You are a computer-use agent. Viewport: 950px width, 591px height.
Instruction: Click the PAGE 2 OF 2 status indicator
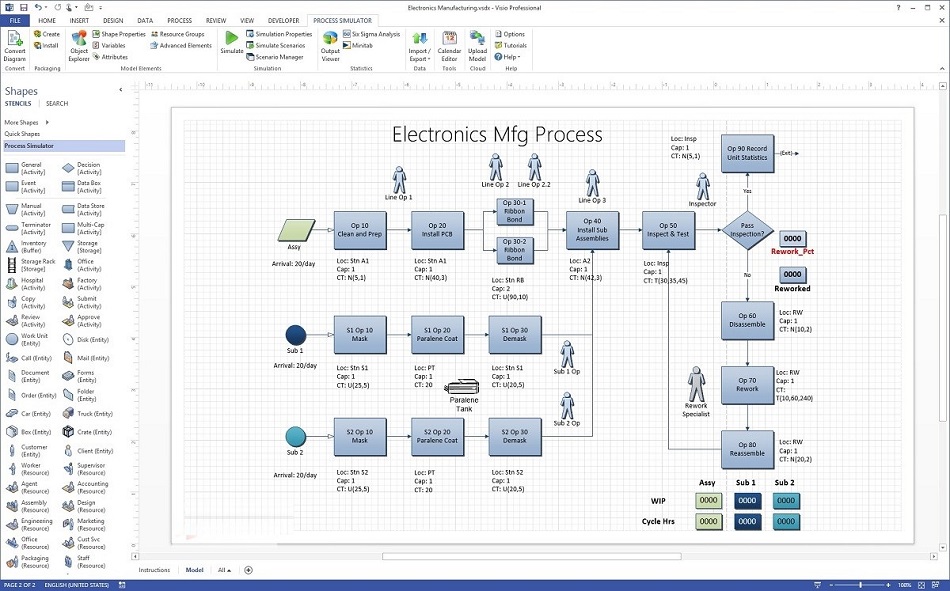(x=20, y=586)
